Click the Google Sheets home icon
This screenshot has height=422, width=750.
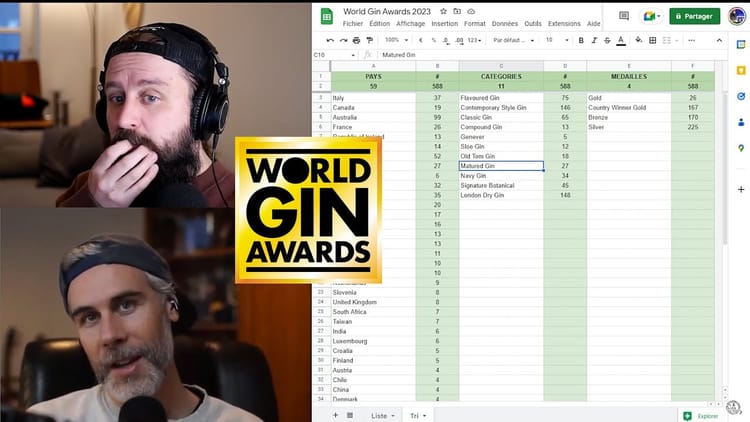click(x=327, y=17)
